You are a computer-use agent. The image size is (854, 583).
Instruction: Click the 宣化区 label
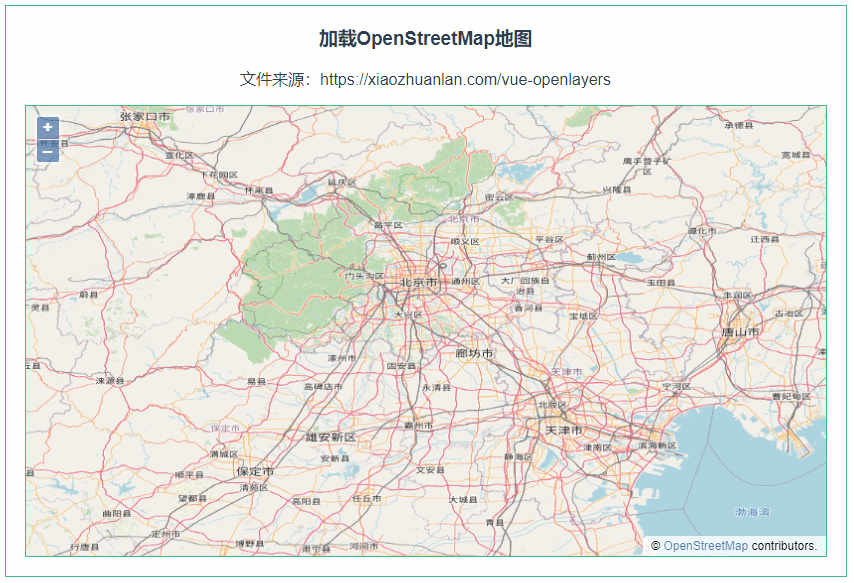[179, 155]
